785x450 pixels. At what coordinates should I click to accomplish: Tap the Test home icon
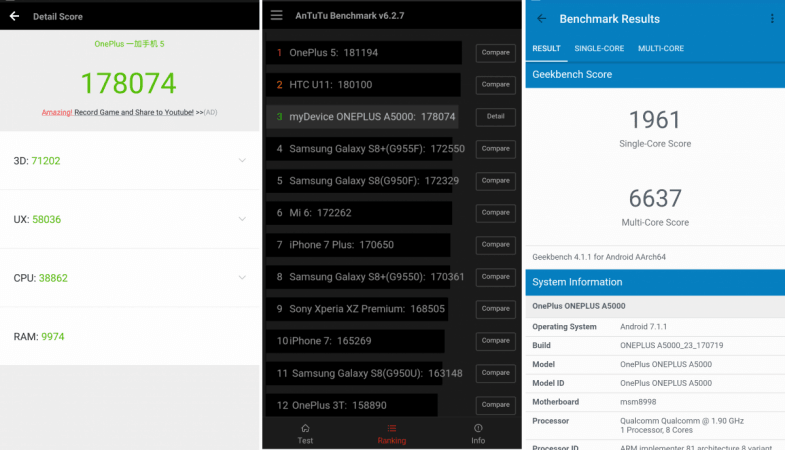pos(305,428)
